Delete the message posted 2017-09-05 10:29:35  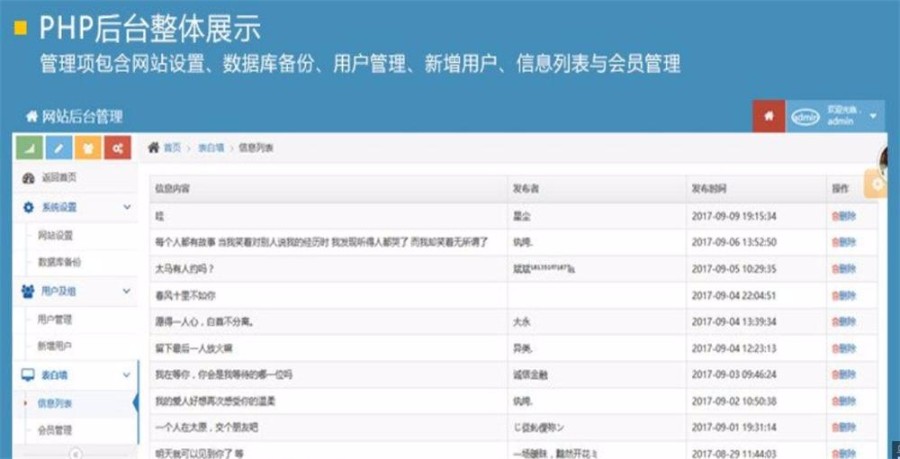(844, 269)
